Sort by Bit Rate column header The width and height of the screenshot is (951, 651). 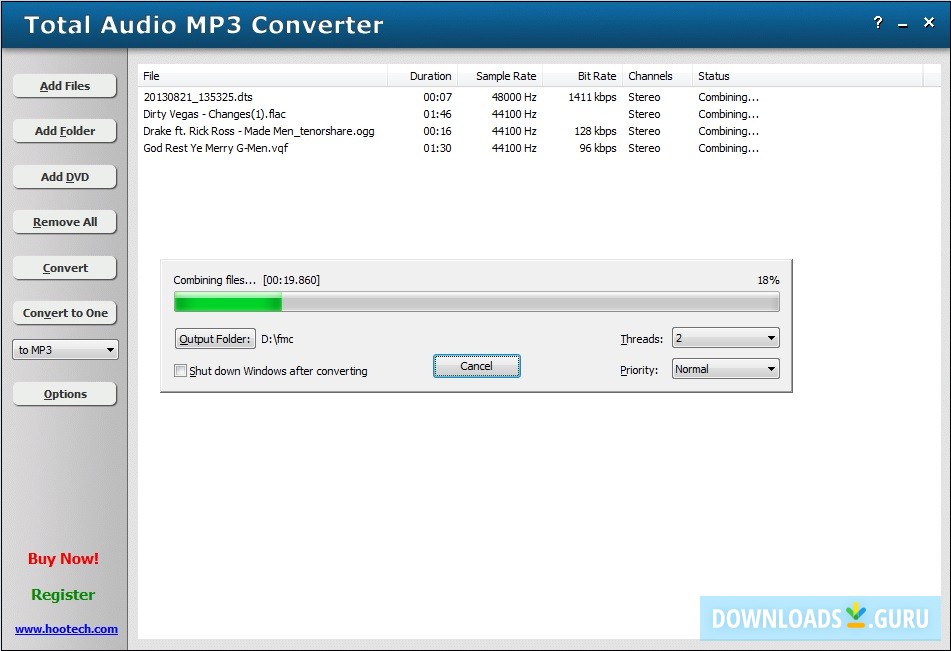pos(582,76)
